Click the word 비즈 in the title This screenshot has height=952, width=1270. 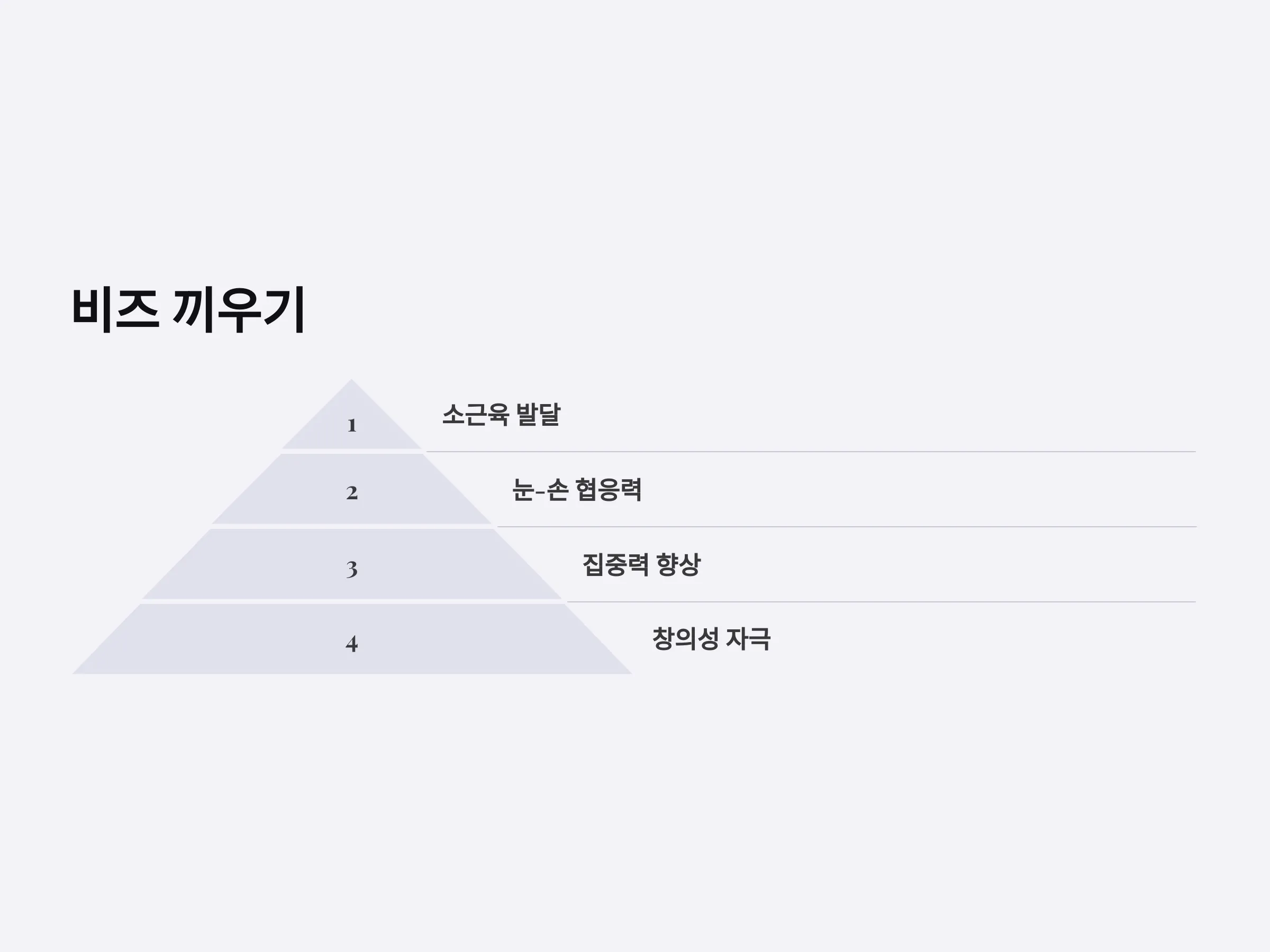(x=115, y=310)
